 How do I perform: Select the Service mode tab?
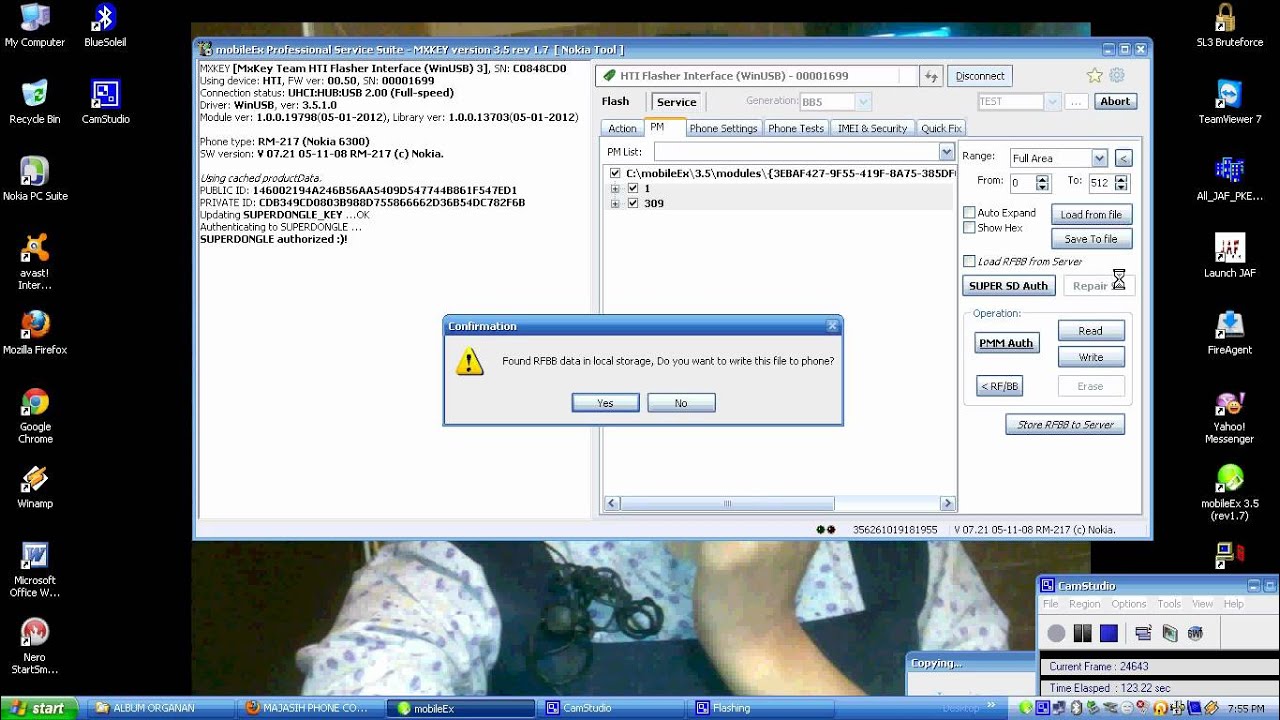pos(677,102)
